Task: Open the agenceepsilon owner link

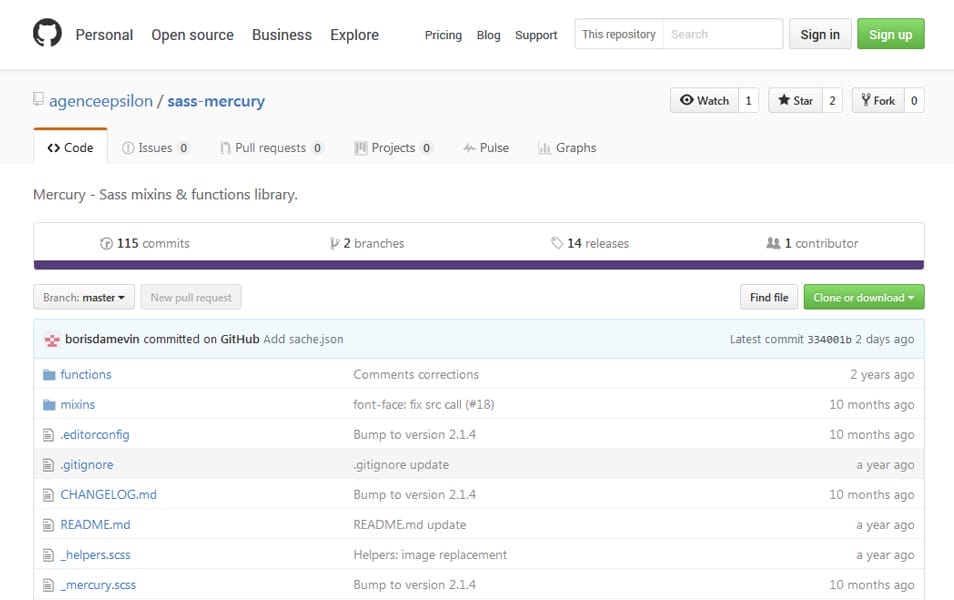Action: click(101, 100)
